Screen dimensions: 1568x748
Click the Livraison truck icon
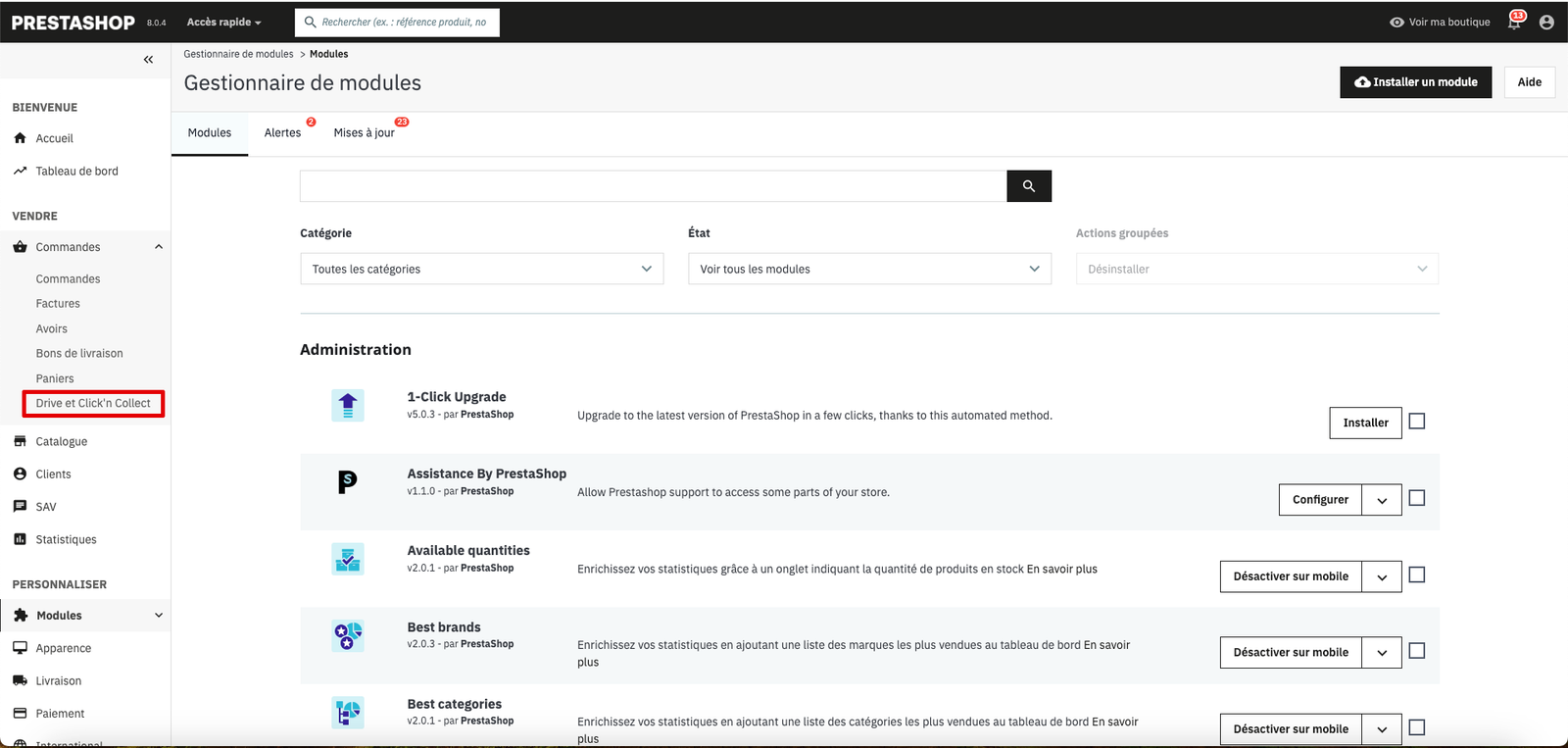20,680
